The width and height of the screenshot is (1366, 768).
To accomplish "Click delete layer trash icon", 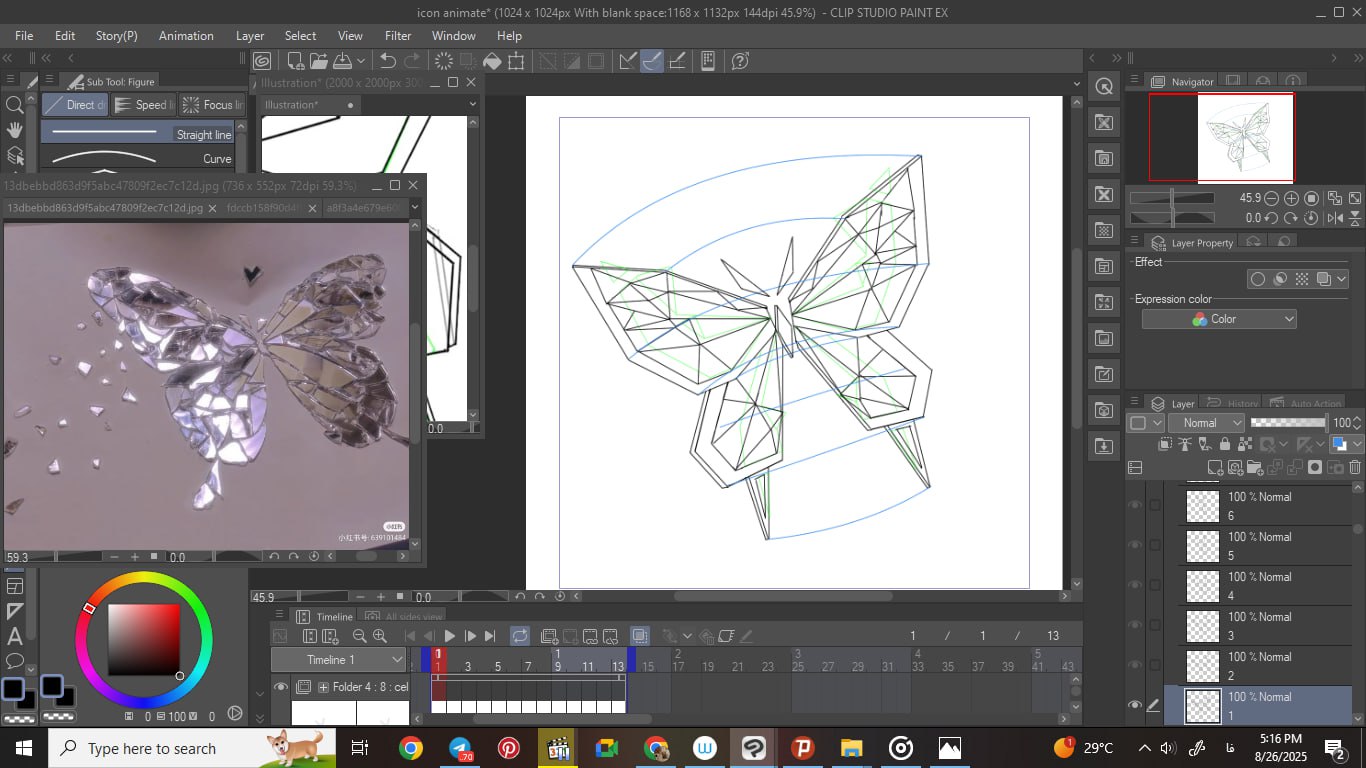I will pos(1355,467).
